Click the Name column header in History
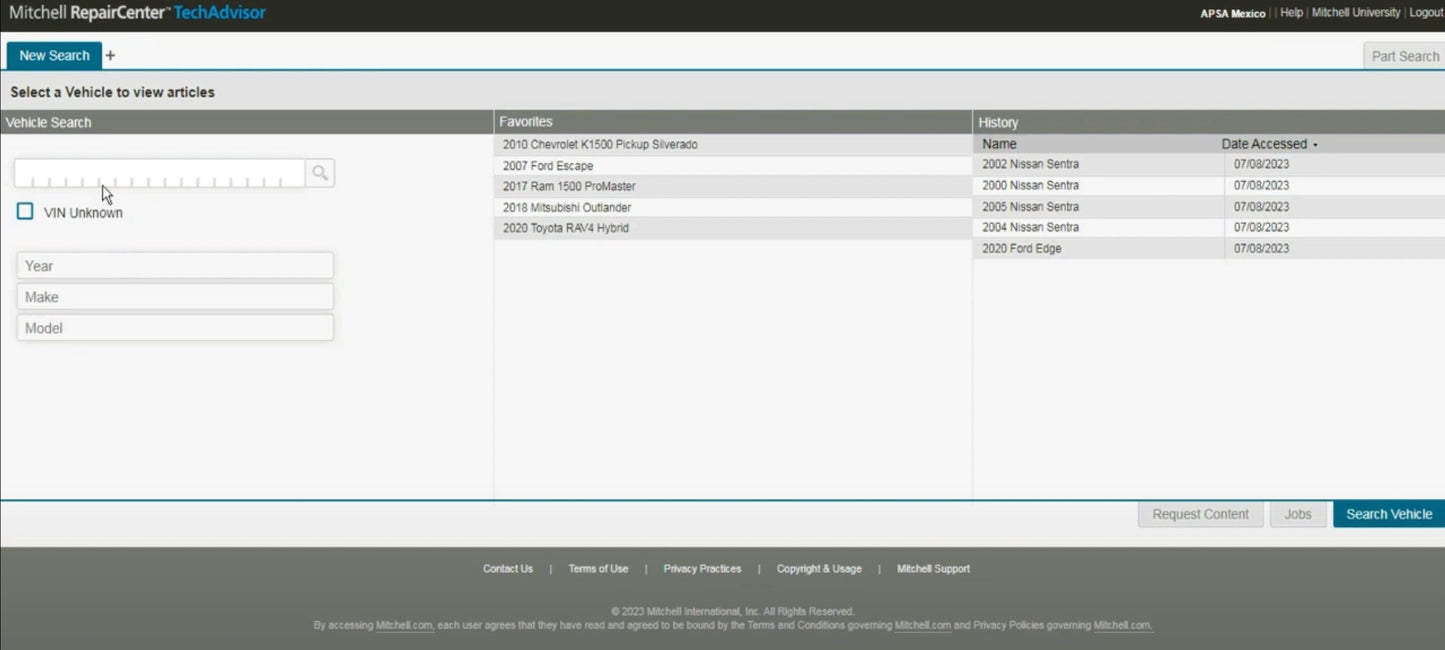The image size is (1445, 650). [999, 144]
